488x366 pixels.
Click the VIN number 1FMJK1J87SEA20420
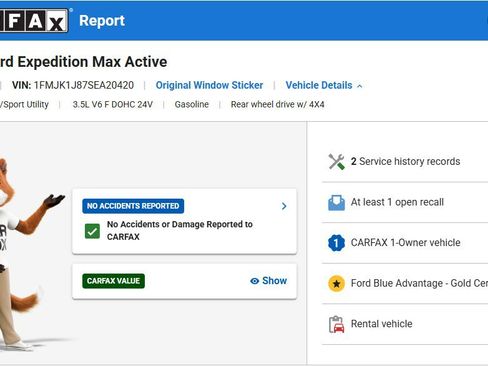[84, 85]
